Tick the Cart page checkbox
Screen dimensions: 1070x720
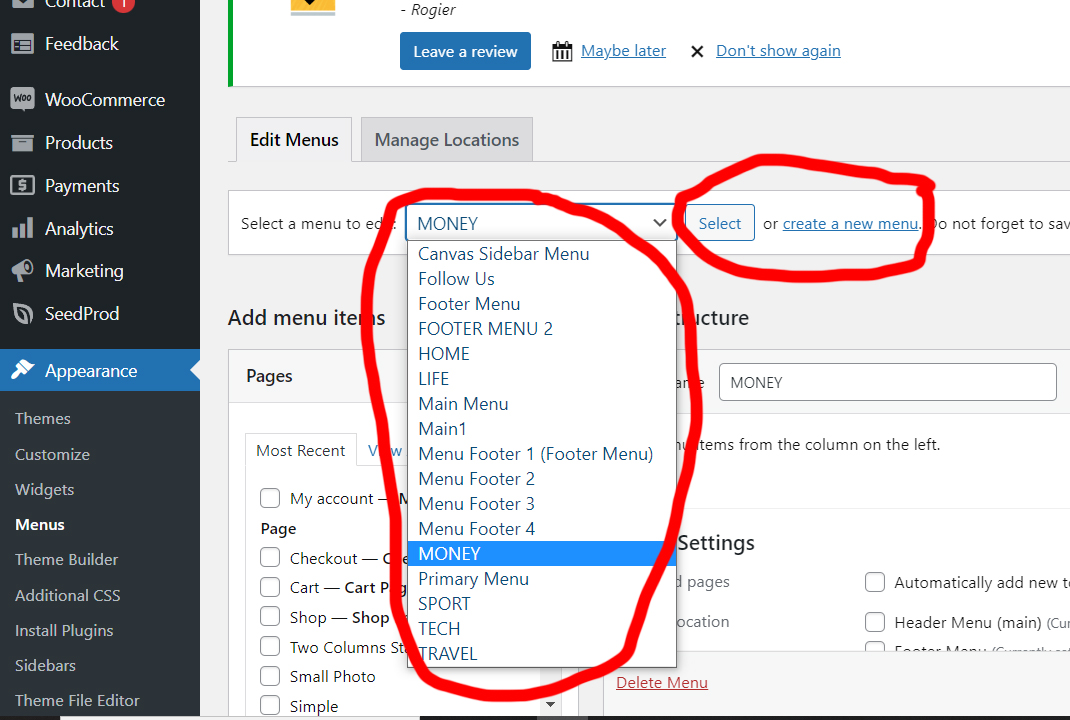(270, 587)
